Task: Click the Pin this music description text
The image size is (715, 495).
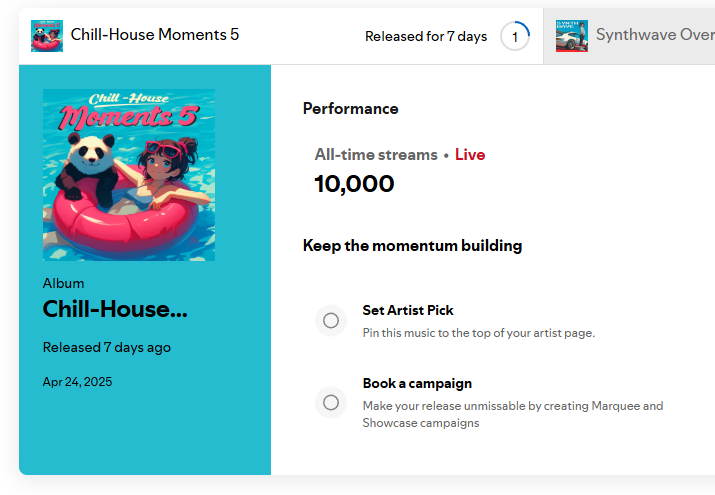Action: click(x=479, y=333)
